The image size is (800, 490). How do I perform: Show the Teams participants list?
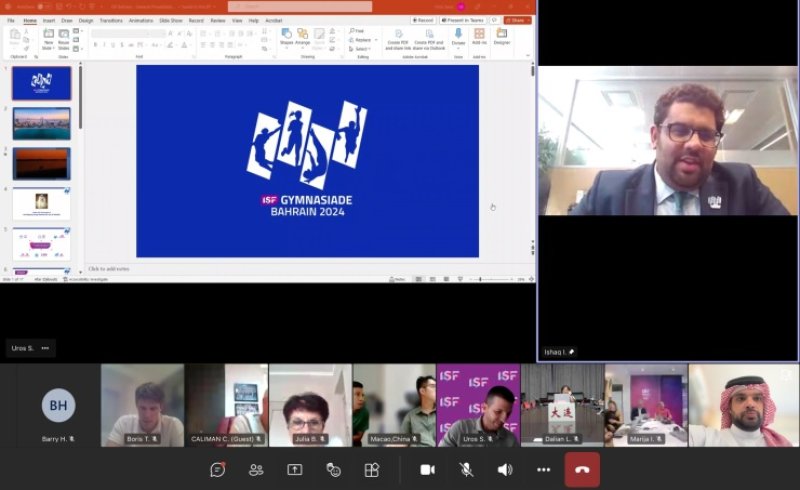click(x=256, y=470)
